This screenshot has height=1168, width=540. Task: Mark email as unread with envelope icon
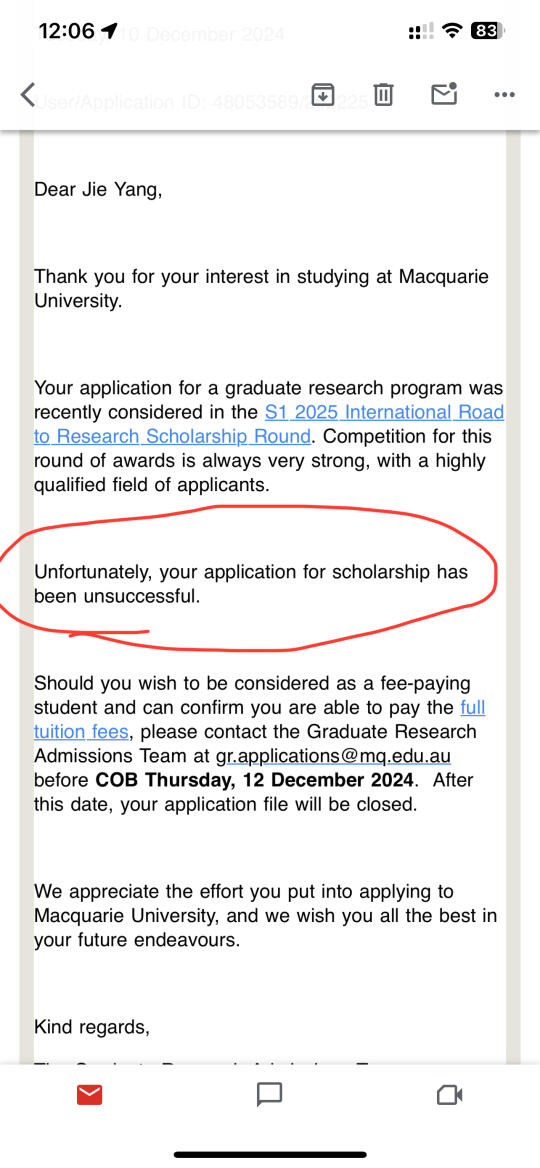pyautogui.click(x=444, y=94)
